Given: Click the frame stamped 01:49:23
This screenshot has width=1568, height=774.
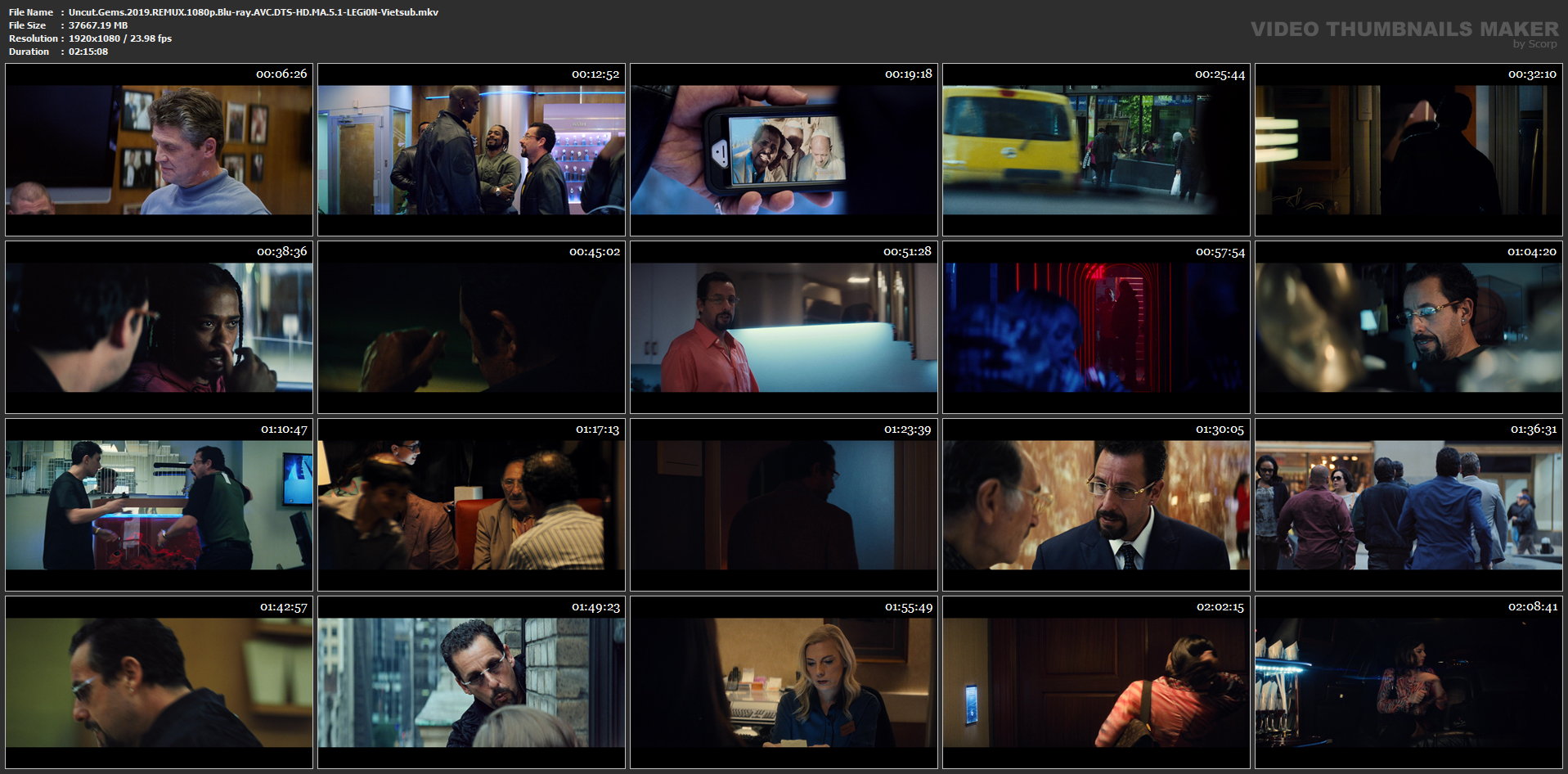Looking at the screenshot, I should pos(471,682).
